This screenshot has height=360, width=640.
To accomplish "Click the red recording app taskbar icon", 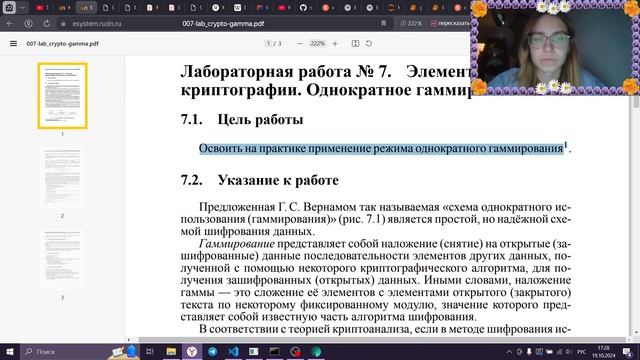I will click(295, 351).
